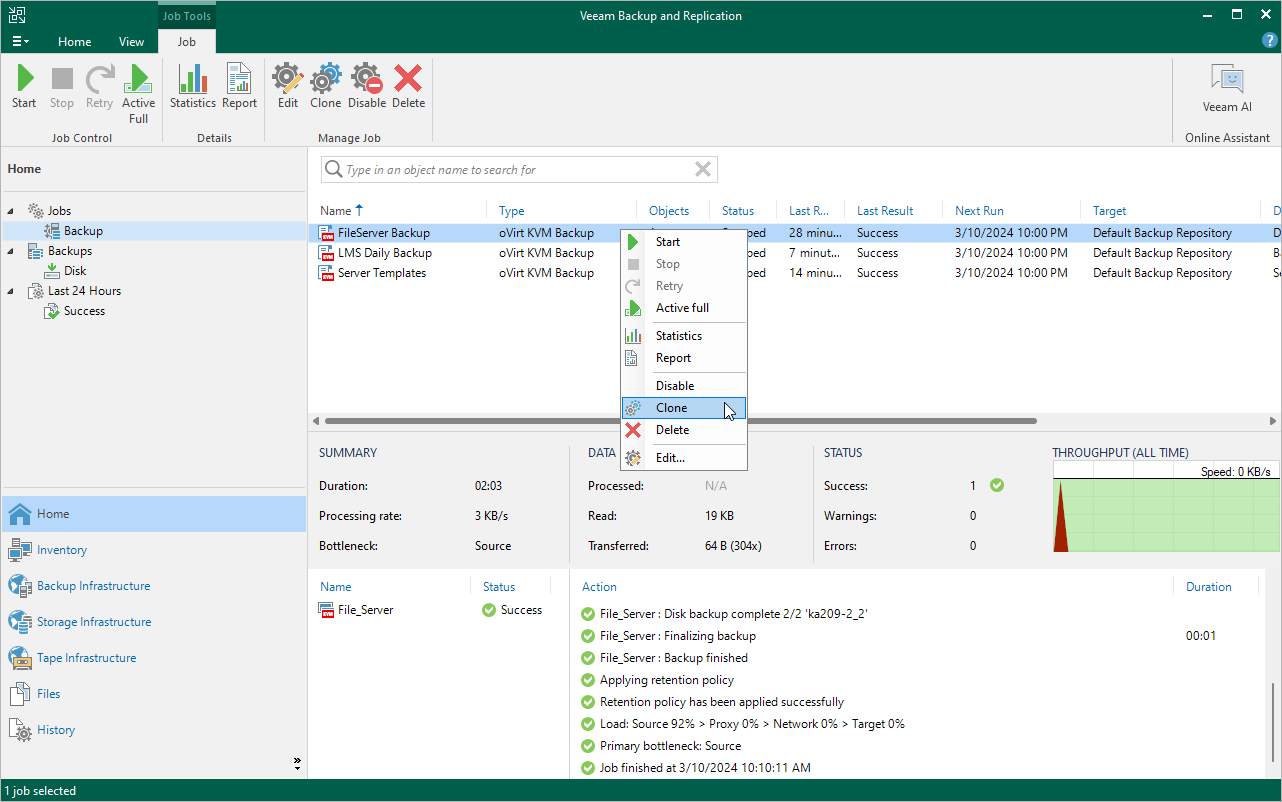The image size is (1282, 802).
Task: Open Backup Infrastructure navigation pane
Action: tap(154, 586)
